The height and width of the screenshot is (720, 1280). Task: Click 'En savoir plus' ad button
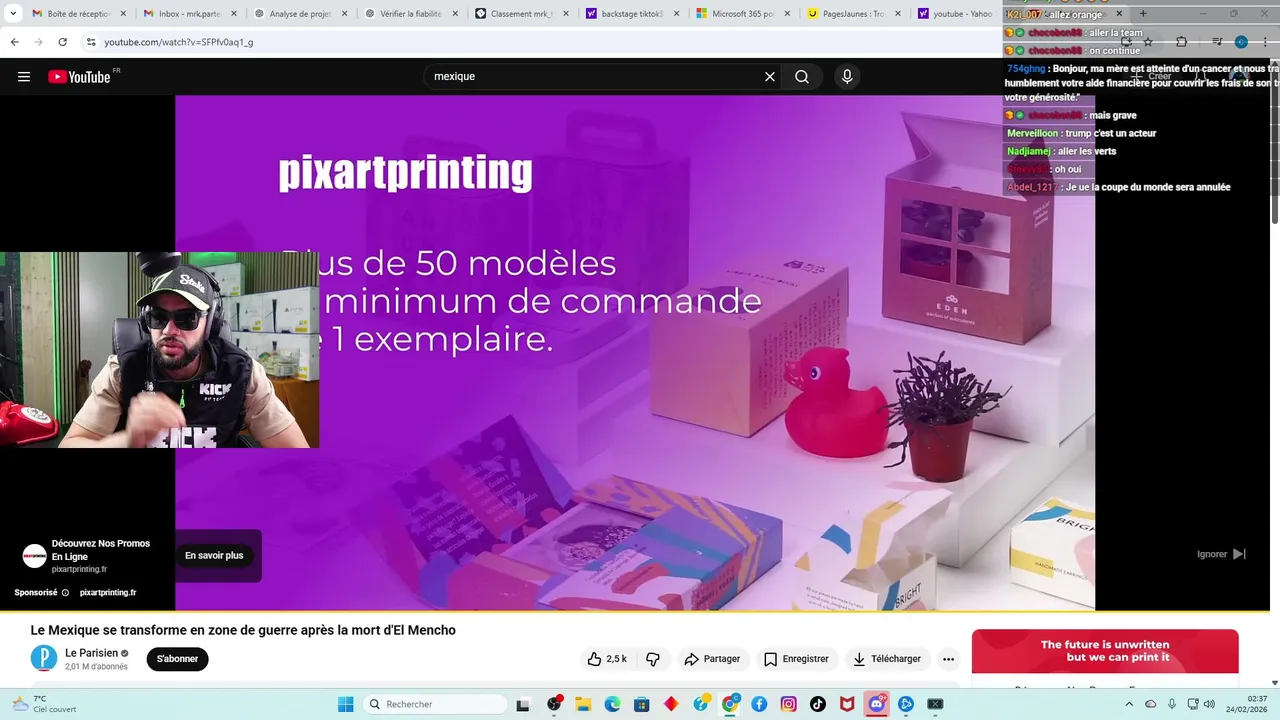(x=214, y=555)
